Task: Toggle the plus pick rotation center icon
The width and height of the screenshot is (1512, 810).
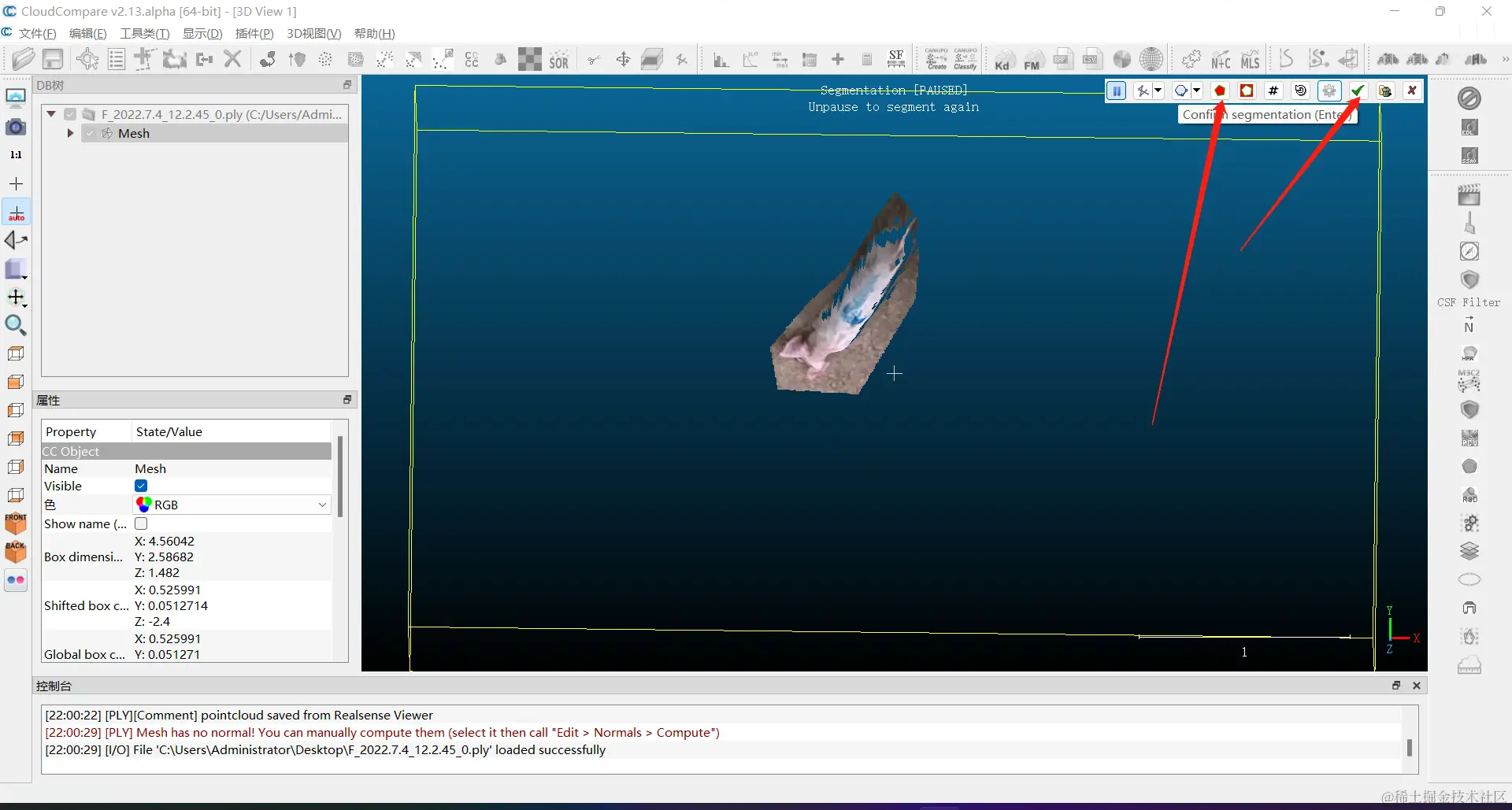Action: (x=16, y=183)
